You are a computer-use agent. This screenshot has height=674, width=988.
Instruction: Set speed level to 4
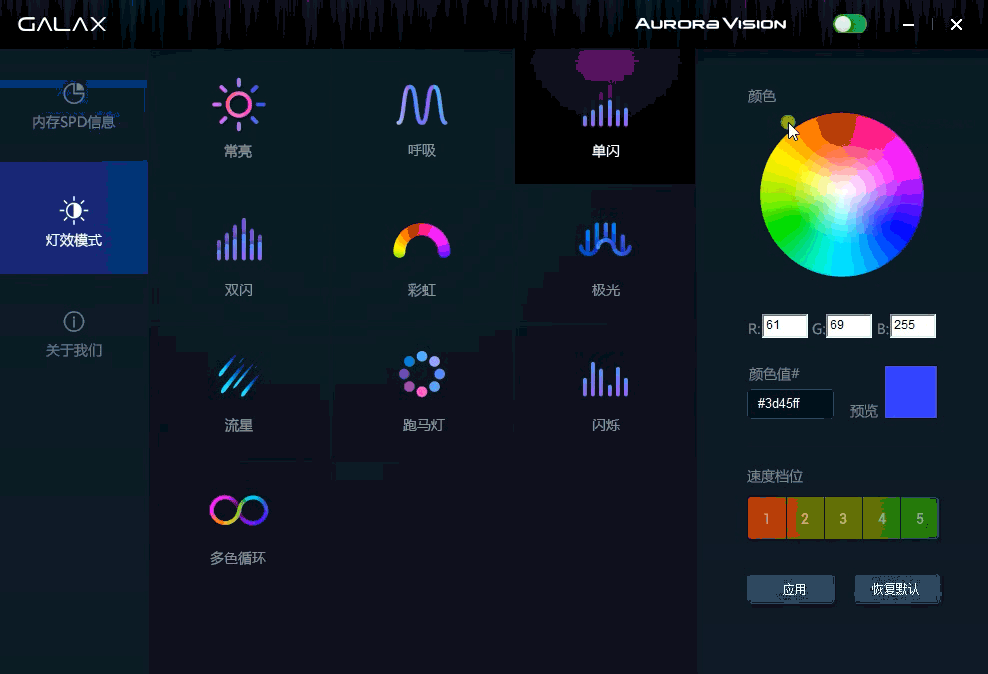pyautogui.click(x=882, y=518)
